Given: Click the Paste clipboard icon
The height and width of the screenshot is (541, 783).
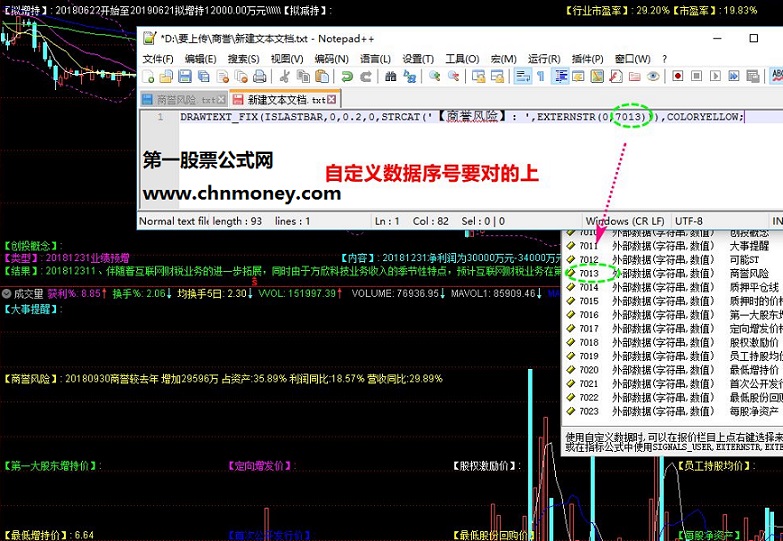Looking at the screenshot, I should point(322,76).
